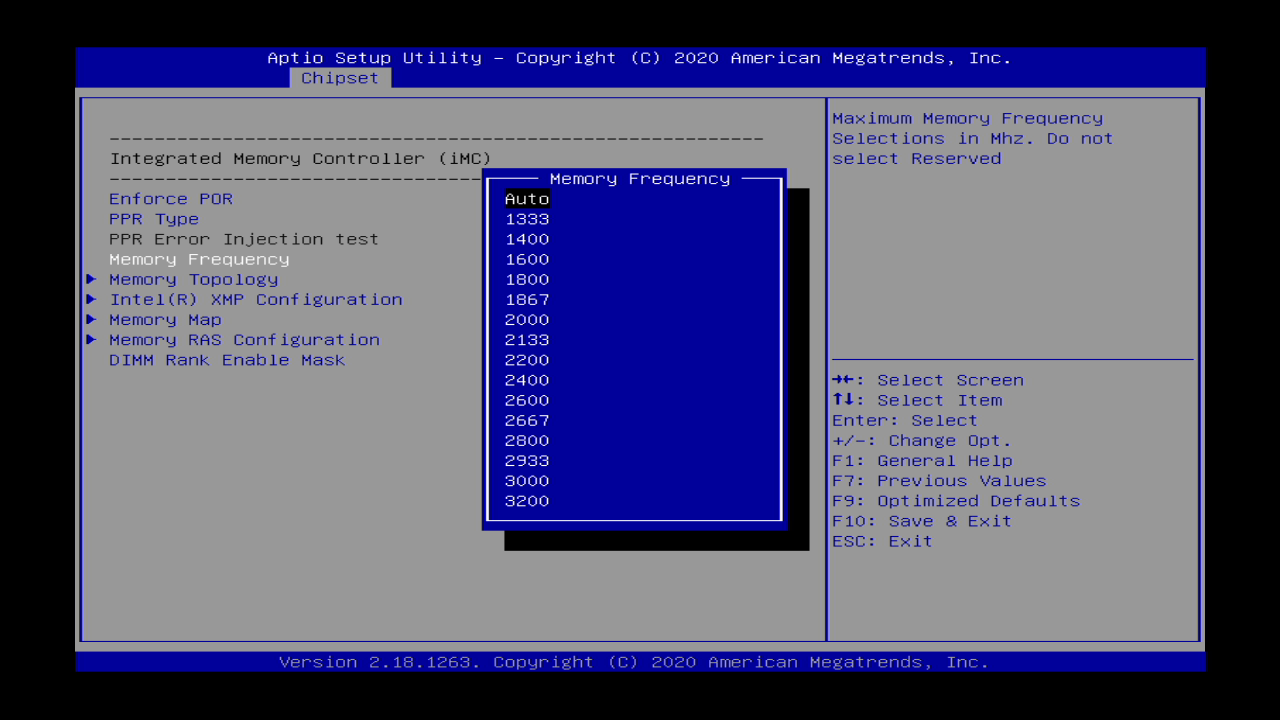Select 3200 in the popup list

[527, 500]
